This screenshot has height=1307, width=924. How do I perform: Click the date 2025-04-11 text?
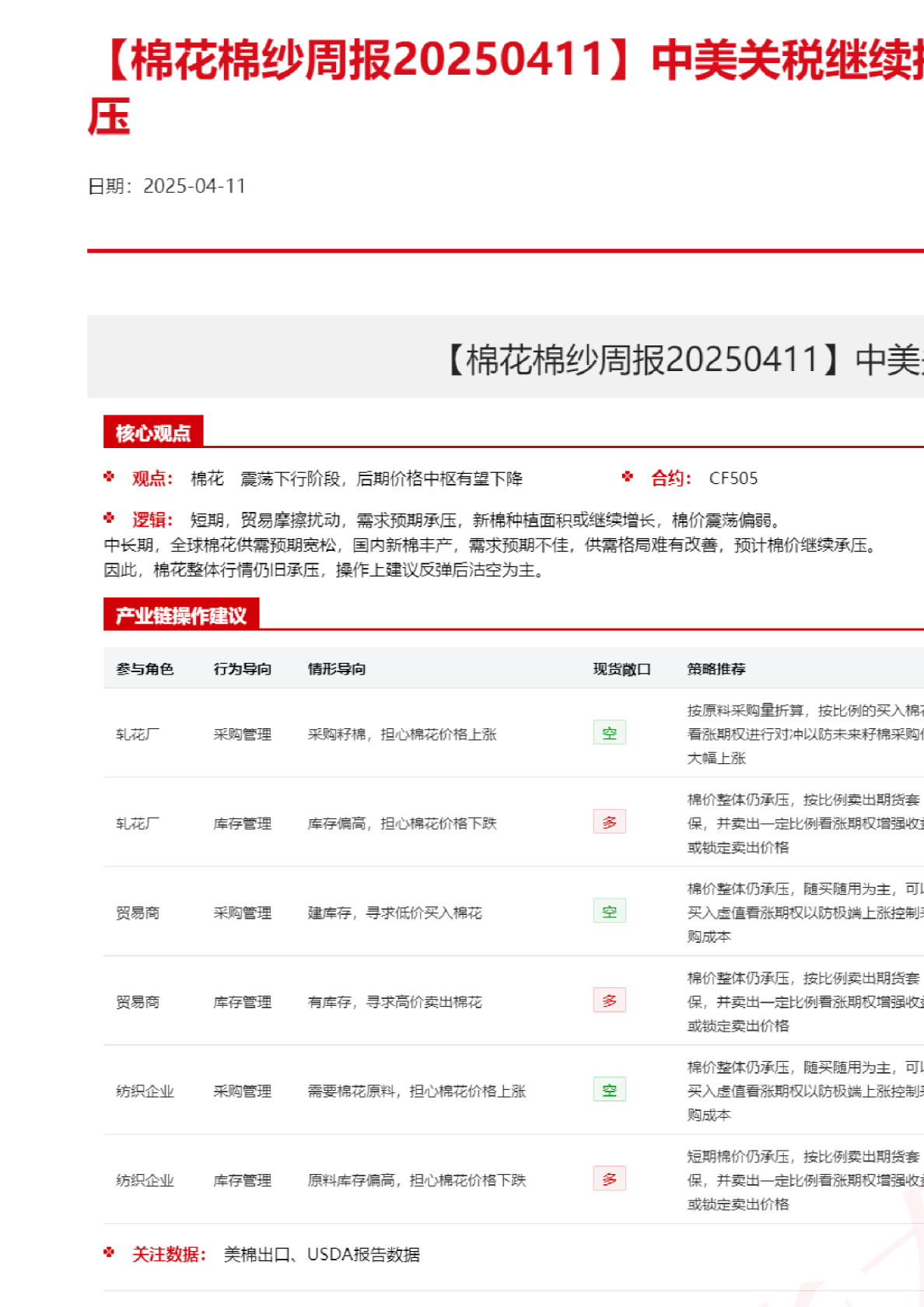point(194,186)
